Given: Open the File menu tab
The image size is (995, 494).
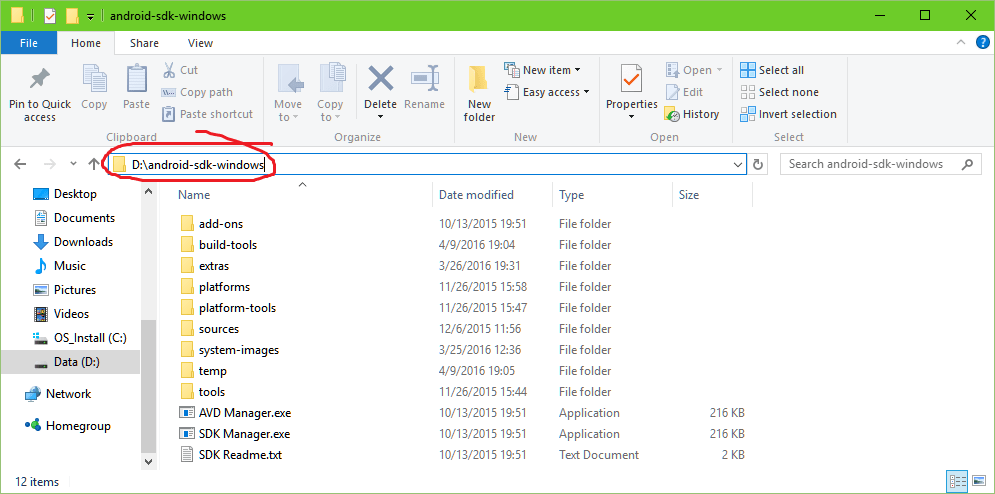Looking at the screenshot, I should (29, 43).
